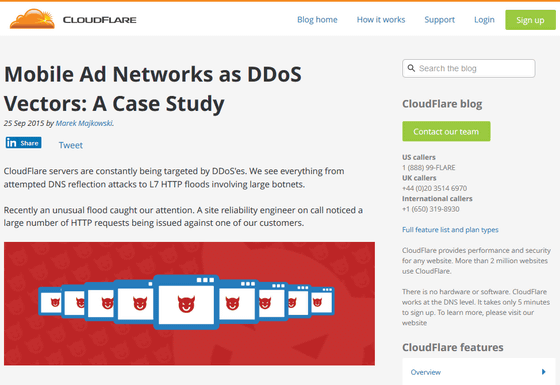This screenshot has height=385, width=560.
Task: Click the article title heading
Action: [x=153, y=89]
